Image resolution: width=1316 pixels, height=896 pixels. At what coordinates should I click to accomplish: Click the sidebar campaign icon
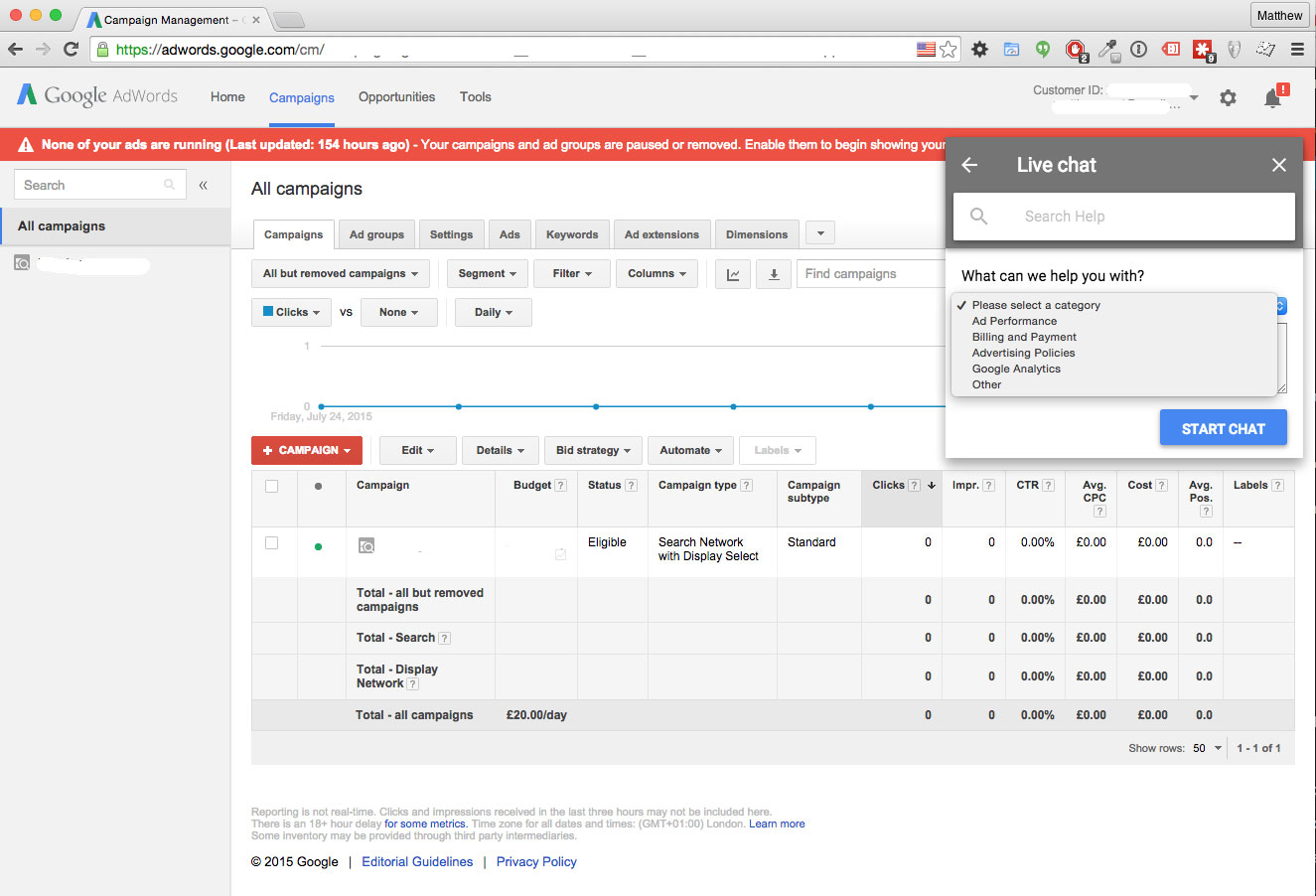pyautogui.click(x=22, y=263)
